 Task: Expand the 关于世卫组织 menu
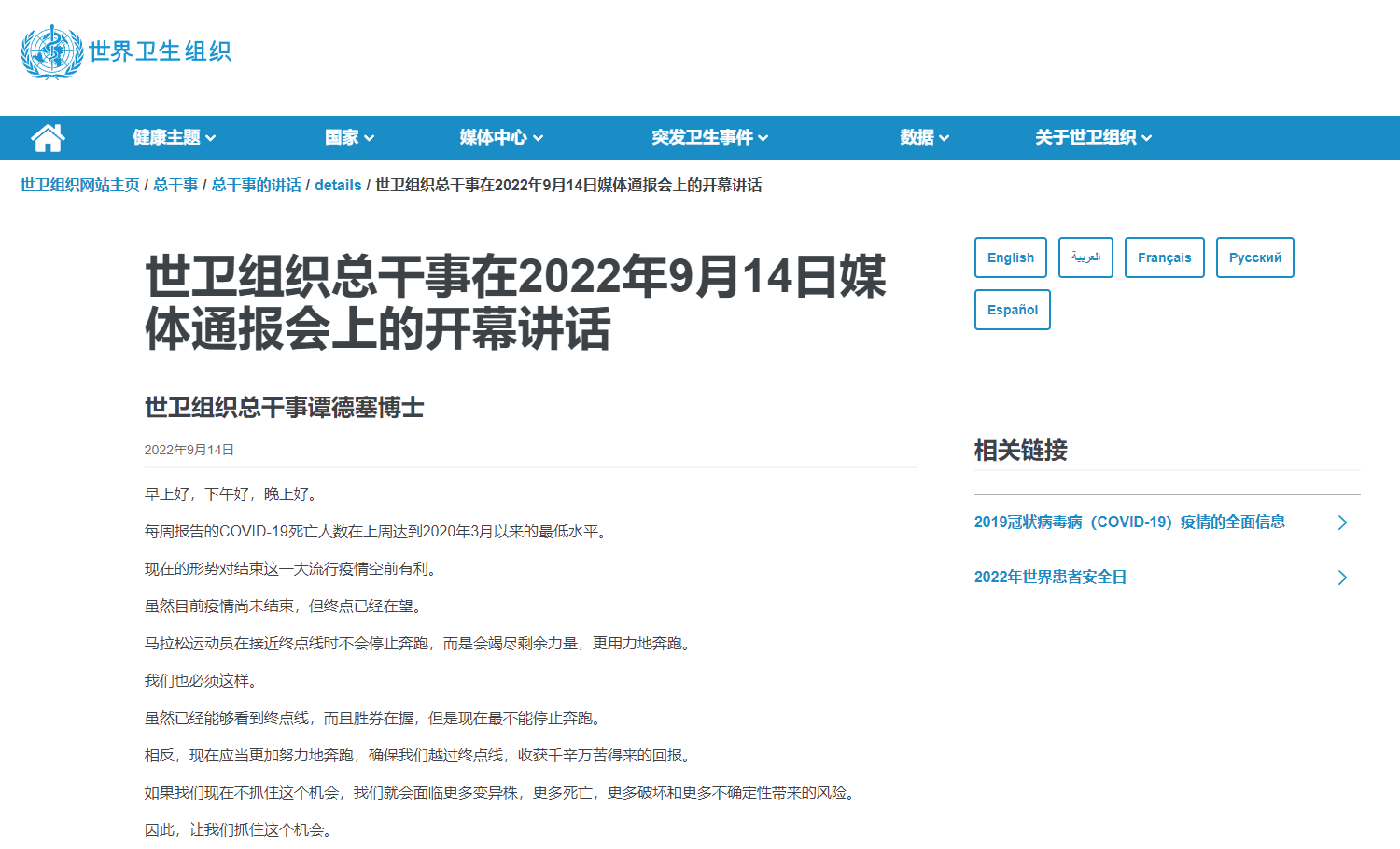pos(1093,138)
